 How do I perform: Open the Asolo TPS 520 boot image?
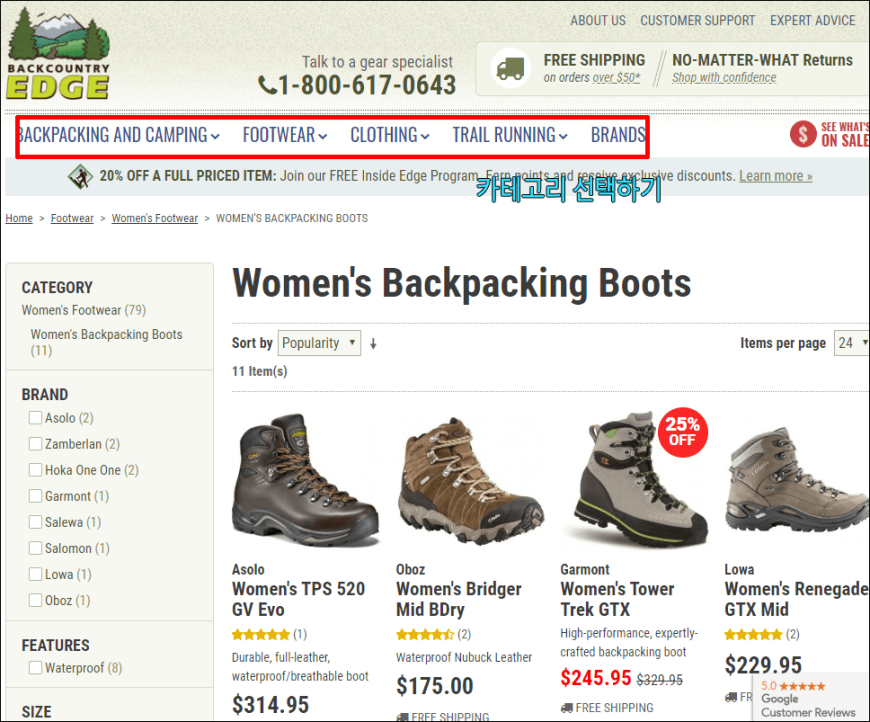[x=306, y=481]
